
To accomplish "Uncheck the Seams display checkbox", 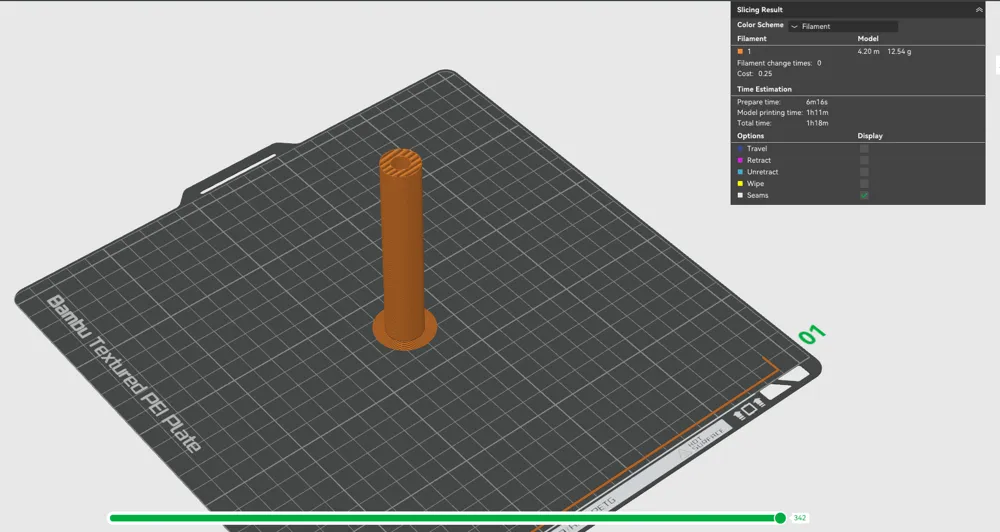I will (x=864, y=195).
